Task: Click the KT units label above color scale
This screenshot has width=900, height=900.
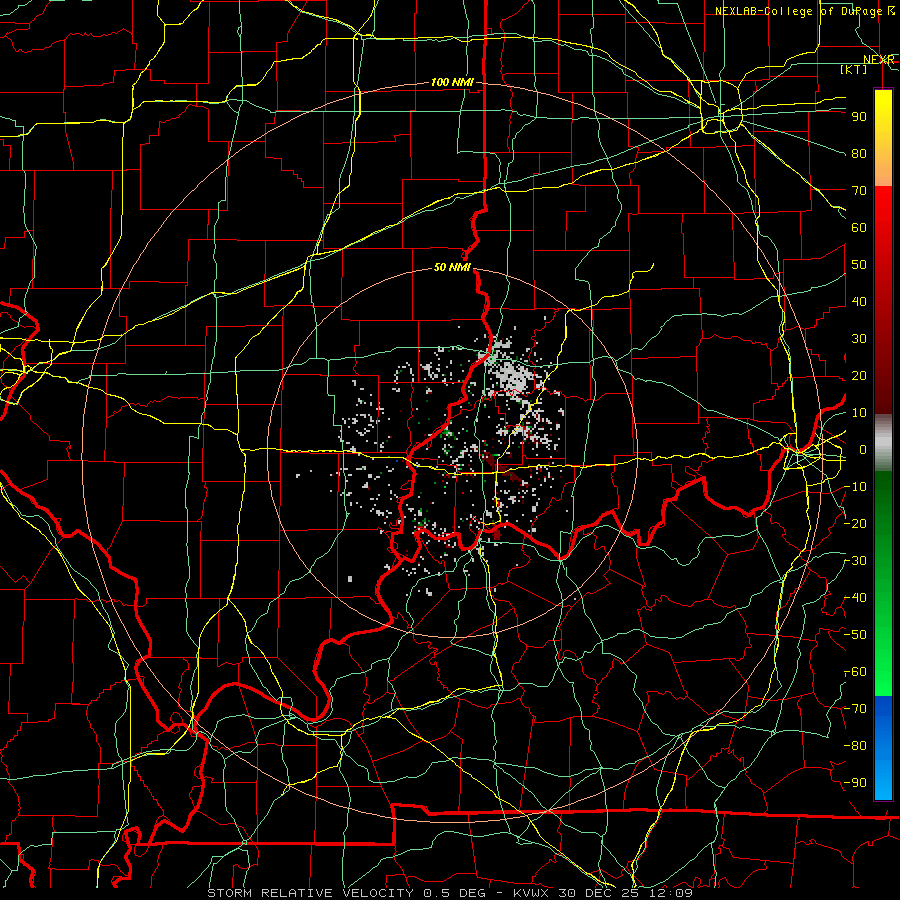Action: pyautogui.click(x=854, y=69)
